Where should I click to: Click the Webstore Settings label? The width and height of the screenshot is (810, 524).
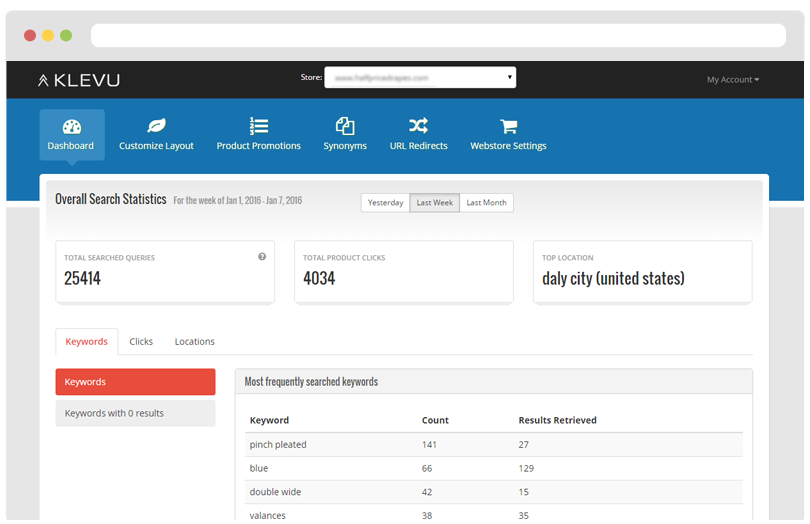coord(508,146)
